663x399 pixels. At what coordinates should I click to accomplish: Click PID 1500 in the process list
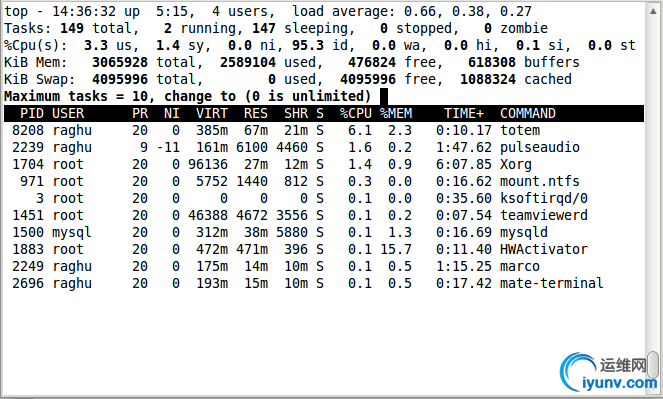(x=28, y=232)
